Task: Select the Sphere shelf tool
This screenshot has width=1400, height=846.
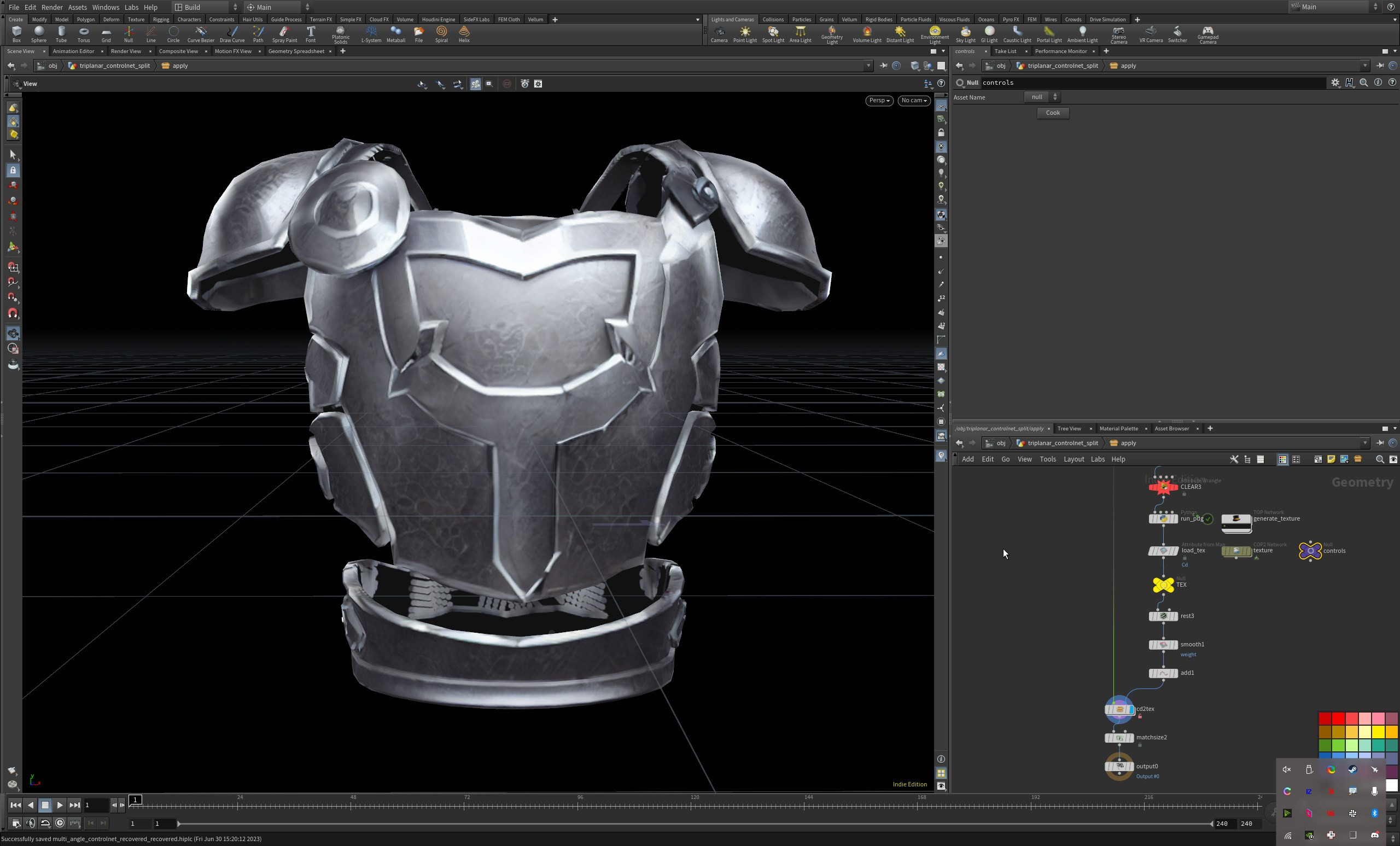Action: click(x=39, y=34)
